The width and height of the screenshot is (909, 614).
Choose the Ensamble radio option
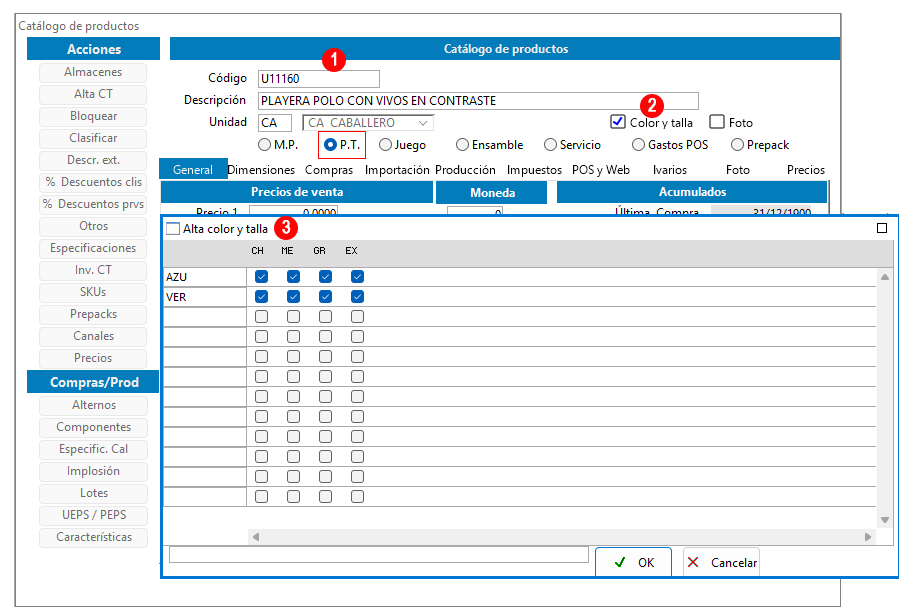click(462, 145)
